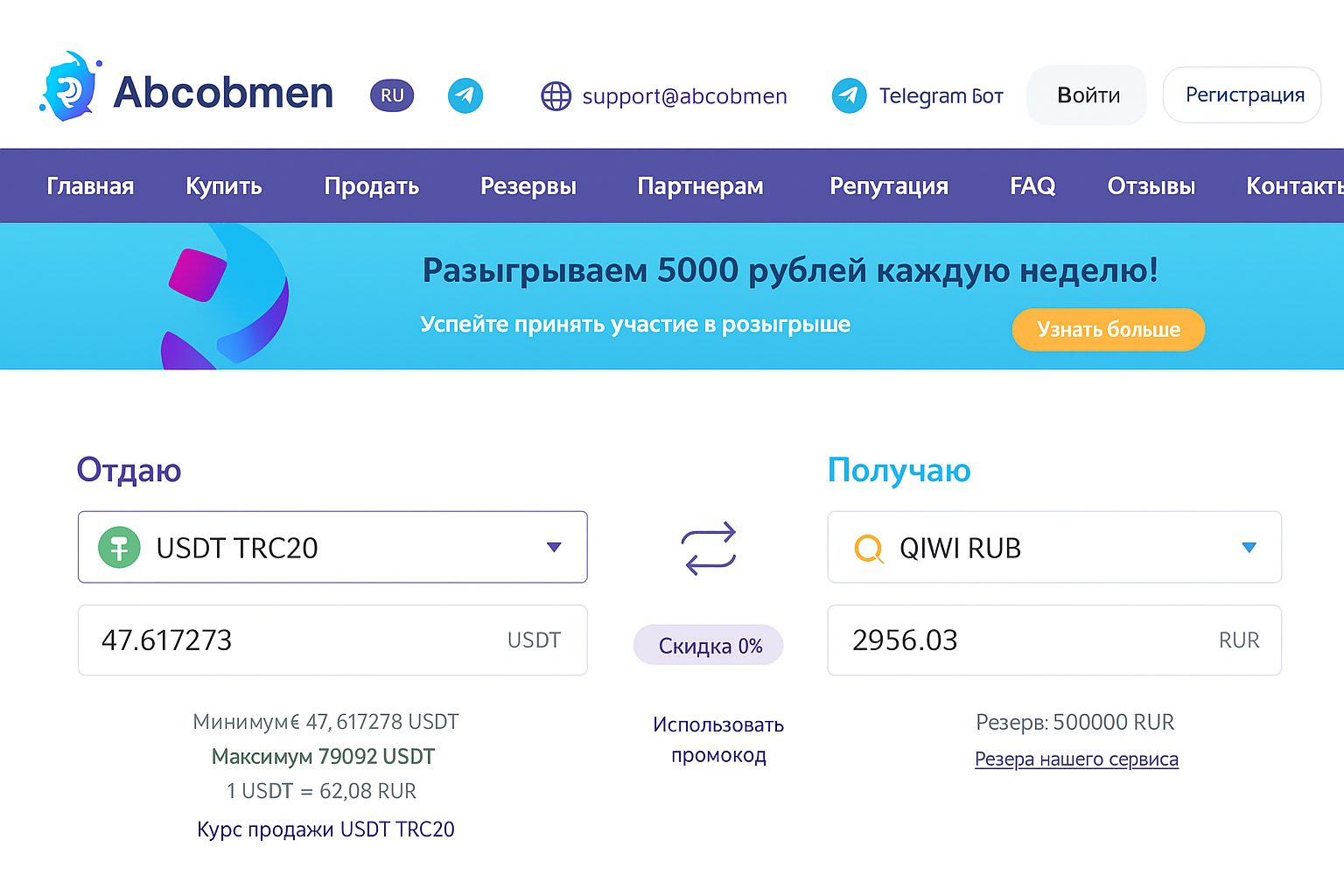Screen dimensions: 1344x896
Task: Click the Abcobmen logo icon
Action: tap(70, 85)
